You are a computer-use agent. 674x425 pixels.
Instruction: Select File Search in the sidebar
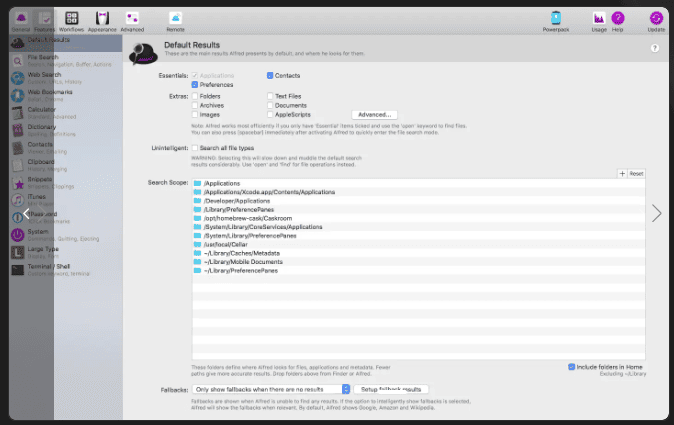pyautogui.click(x=66, y=61)
